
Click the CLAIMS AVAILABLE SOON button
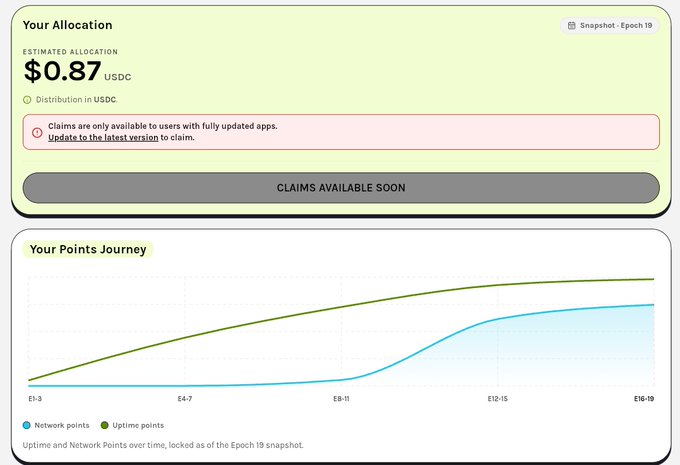(341, 188)
